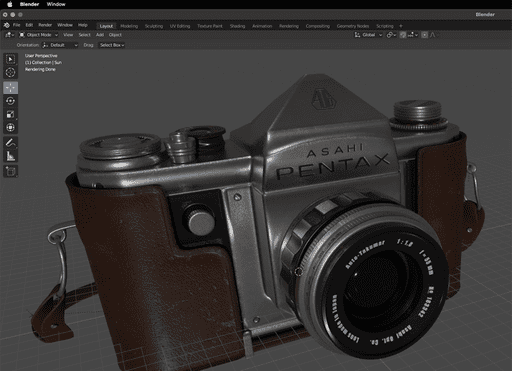Open the Render menu
The height and width of the screenshot is (371, 512).
[45, 25]
